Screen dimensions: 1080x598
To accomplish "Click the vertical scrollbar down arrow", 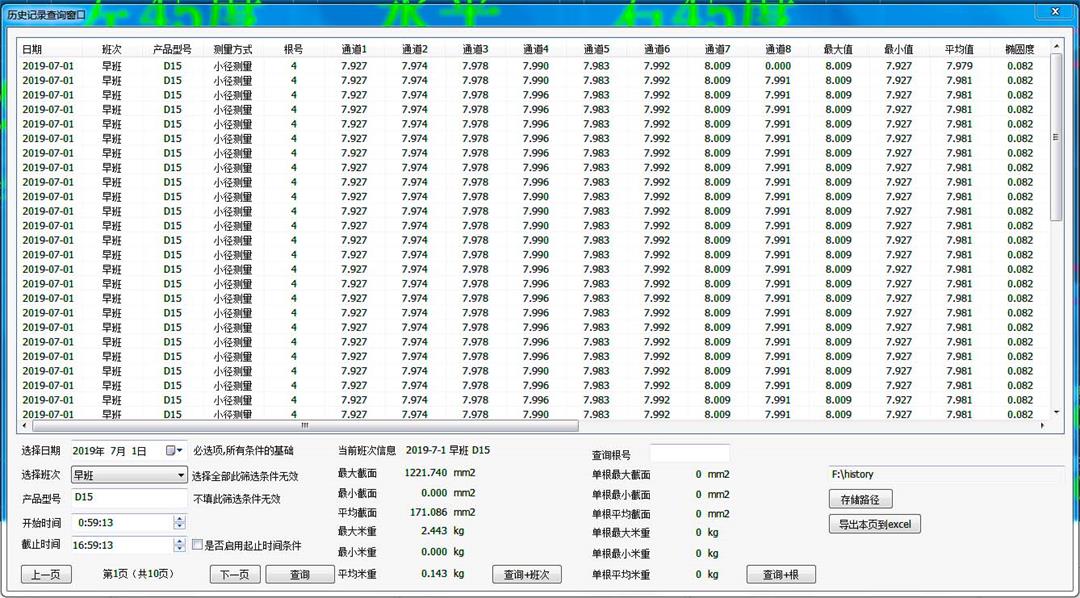I will pyautogui.click(x=1057, y=414).
